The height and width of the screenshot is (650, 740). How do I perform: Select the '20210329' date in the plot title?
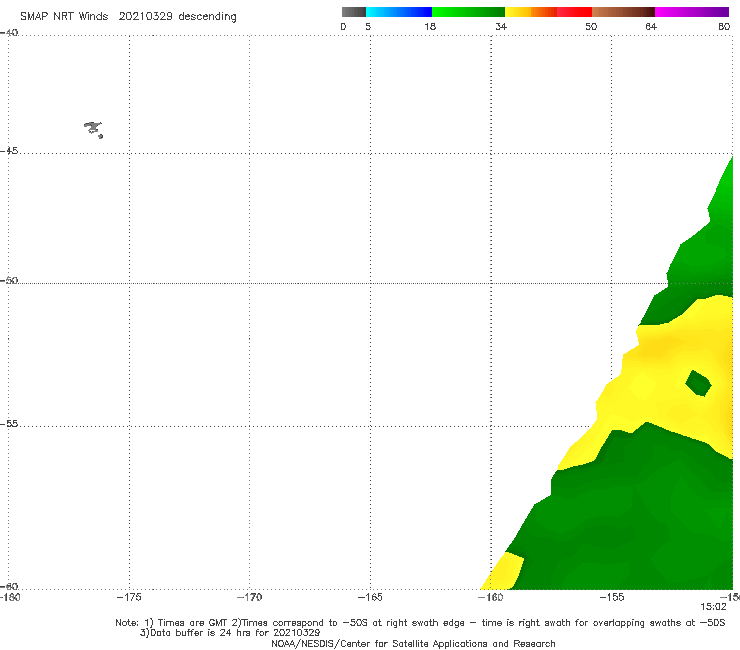145,17
